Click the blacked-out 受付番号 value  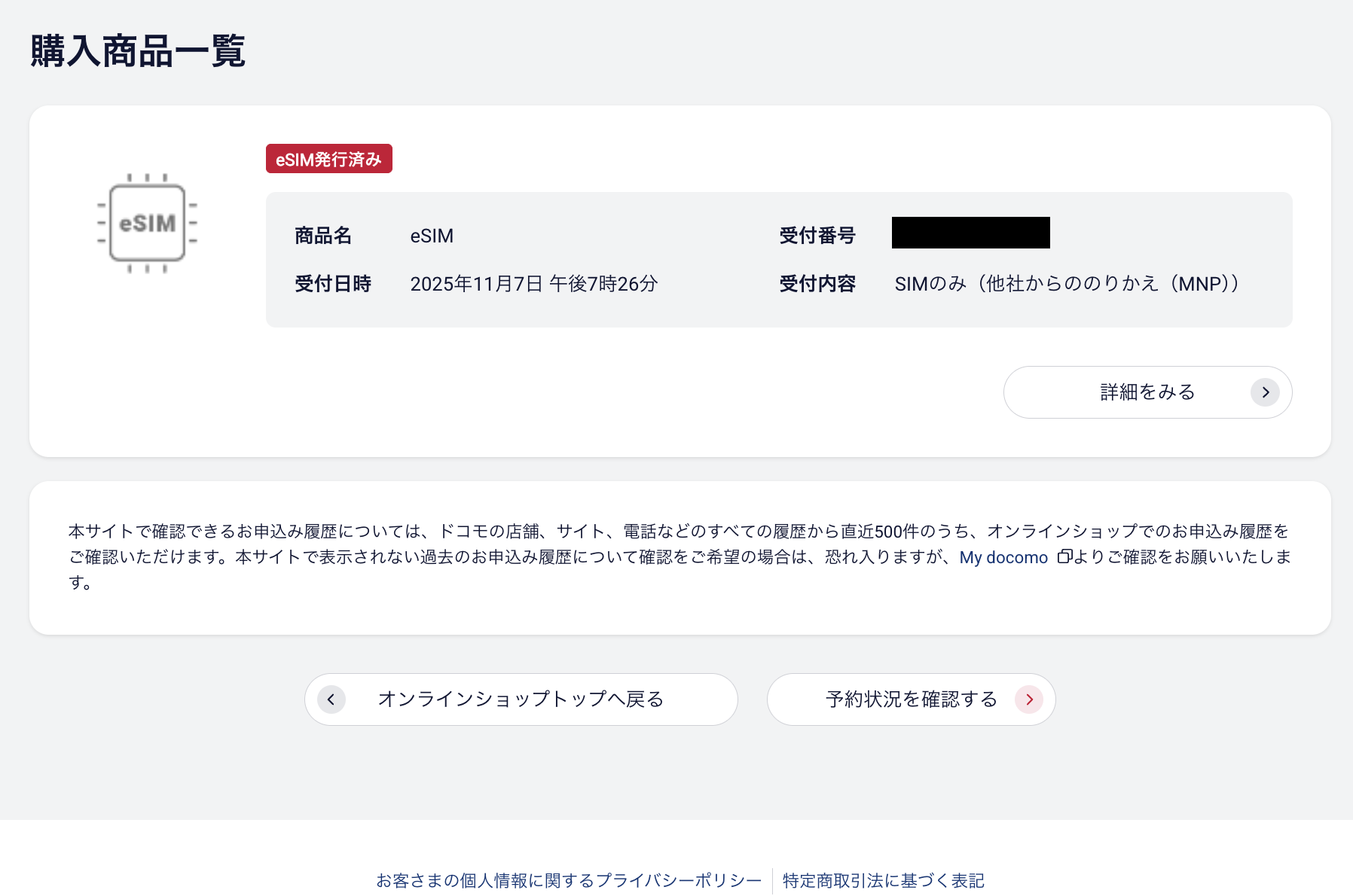970,233
